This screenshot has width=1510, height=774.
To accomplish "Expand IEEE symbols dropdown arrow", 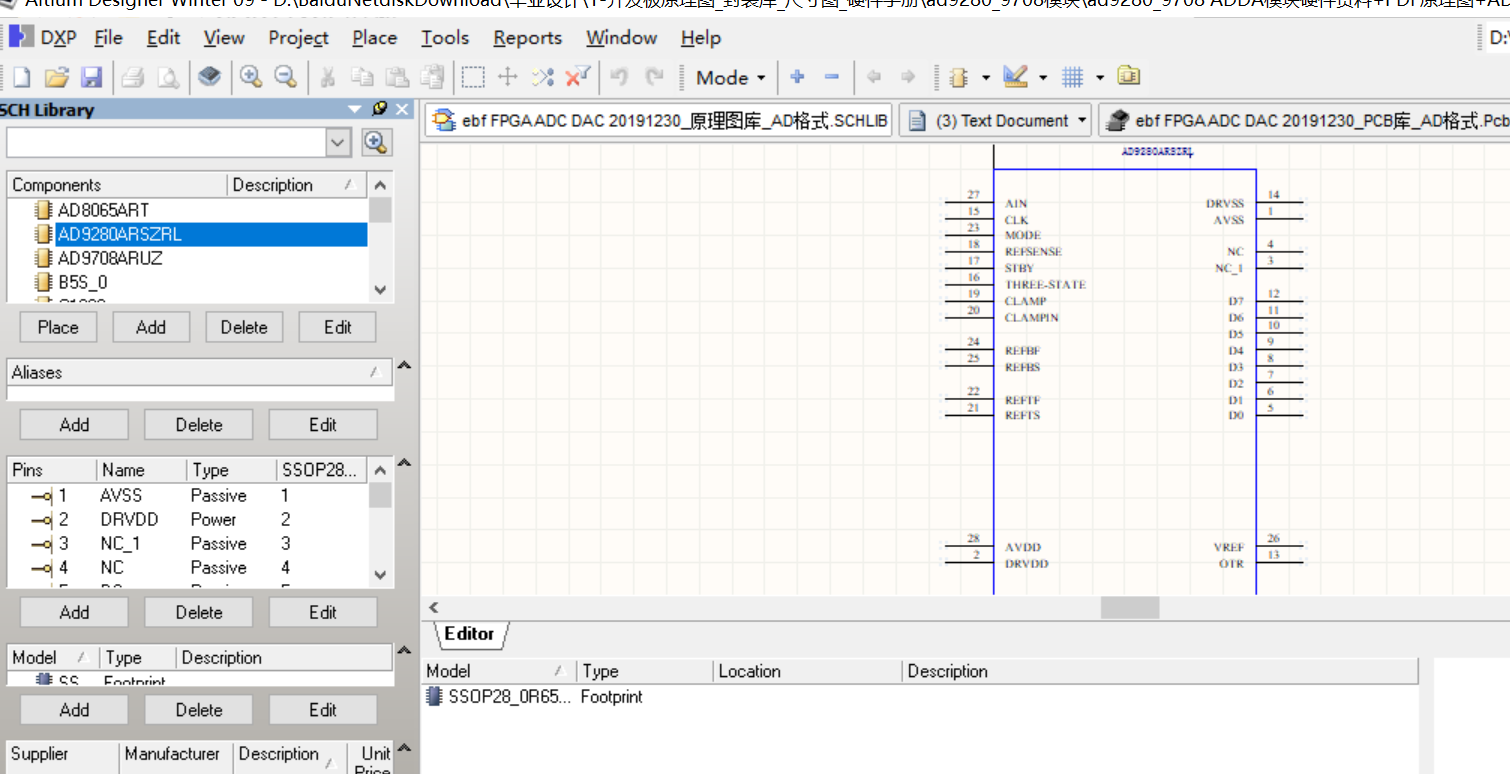I will [x=986, y=77].
